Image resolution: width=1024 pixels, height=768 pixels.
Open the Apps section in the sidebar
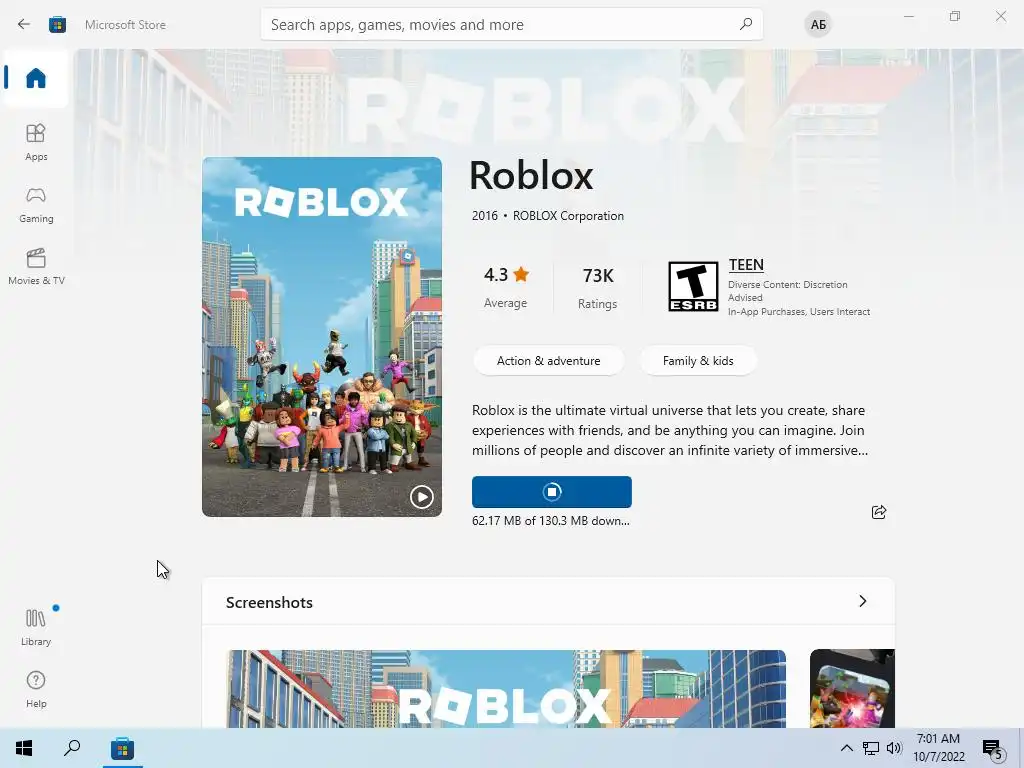point(36,142)
